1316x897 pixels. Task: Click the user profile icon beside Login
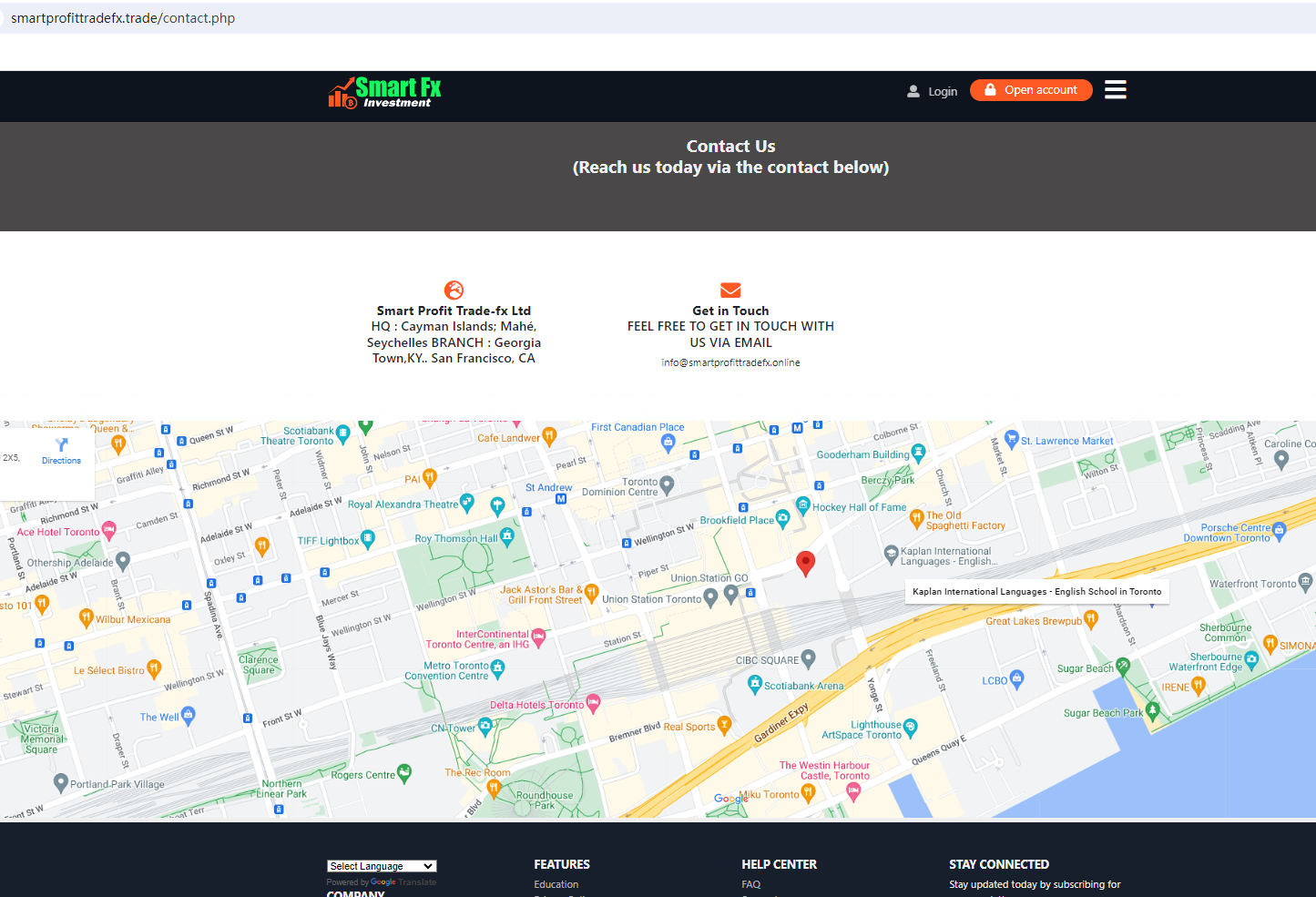(913, 91)
